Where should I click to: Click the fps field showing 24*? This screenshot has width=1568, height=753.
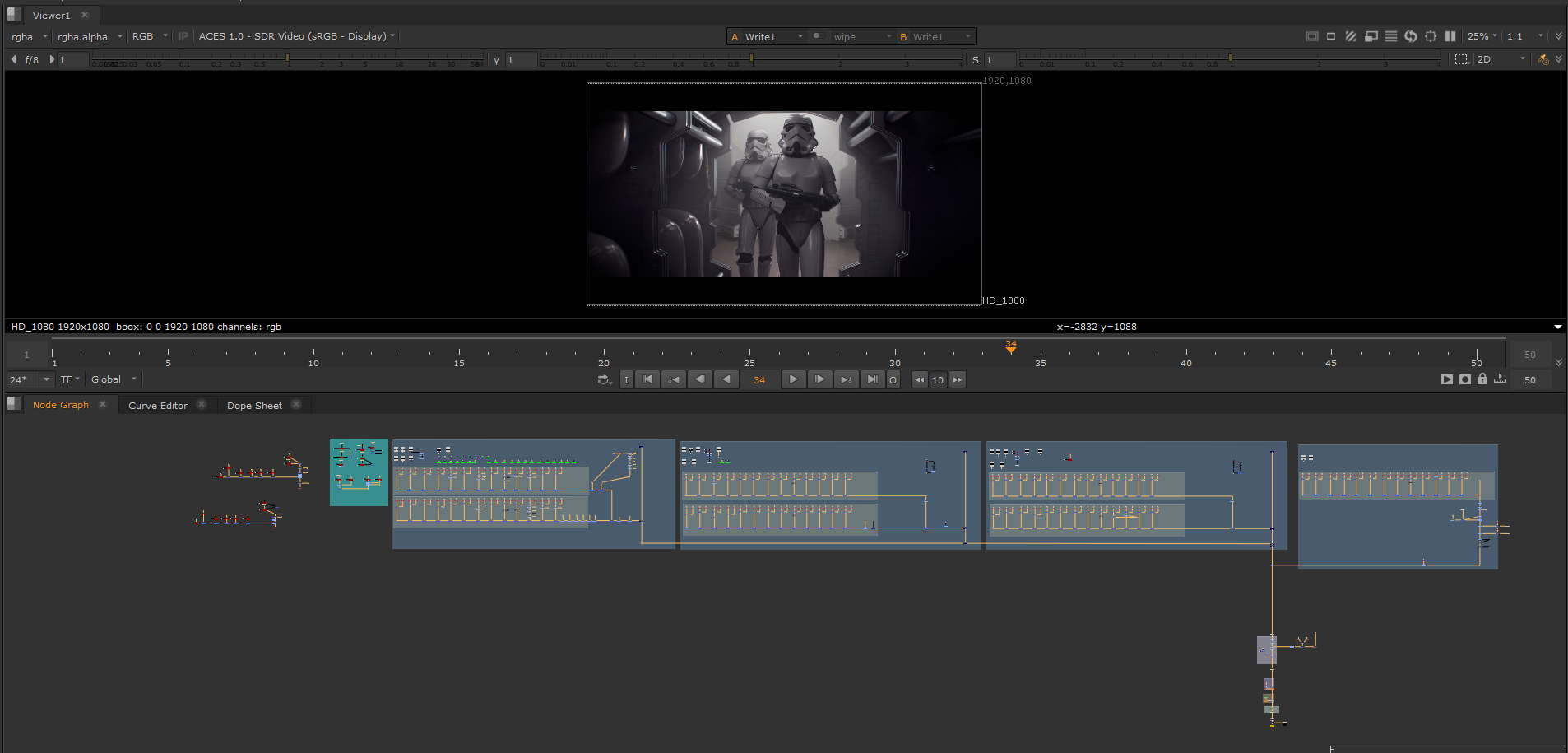coord(21,379)
